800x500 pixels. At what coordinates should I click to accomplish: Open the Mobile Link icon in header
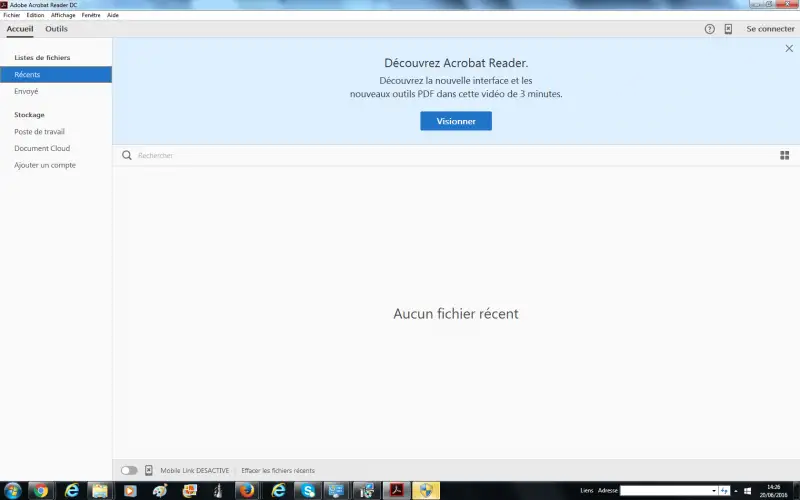[728, 29]
